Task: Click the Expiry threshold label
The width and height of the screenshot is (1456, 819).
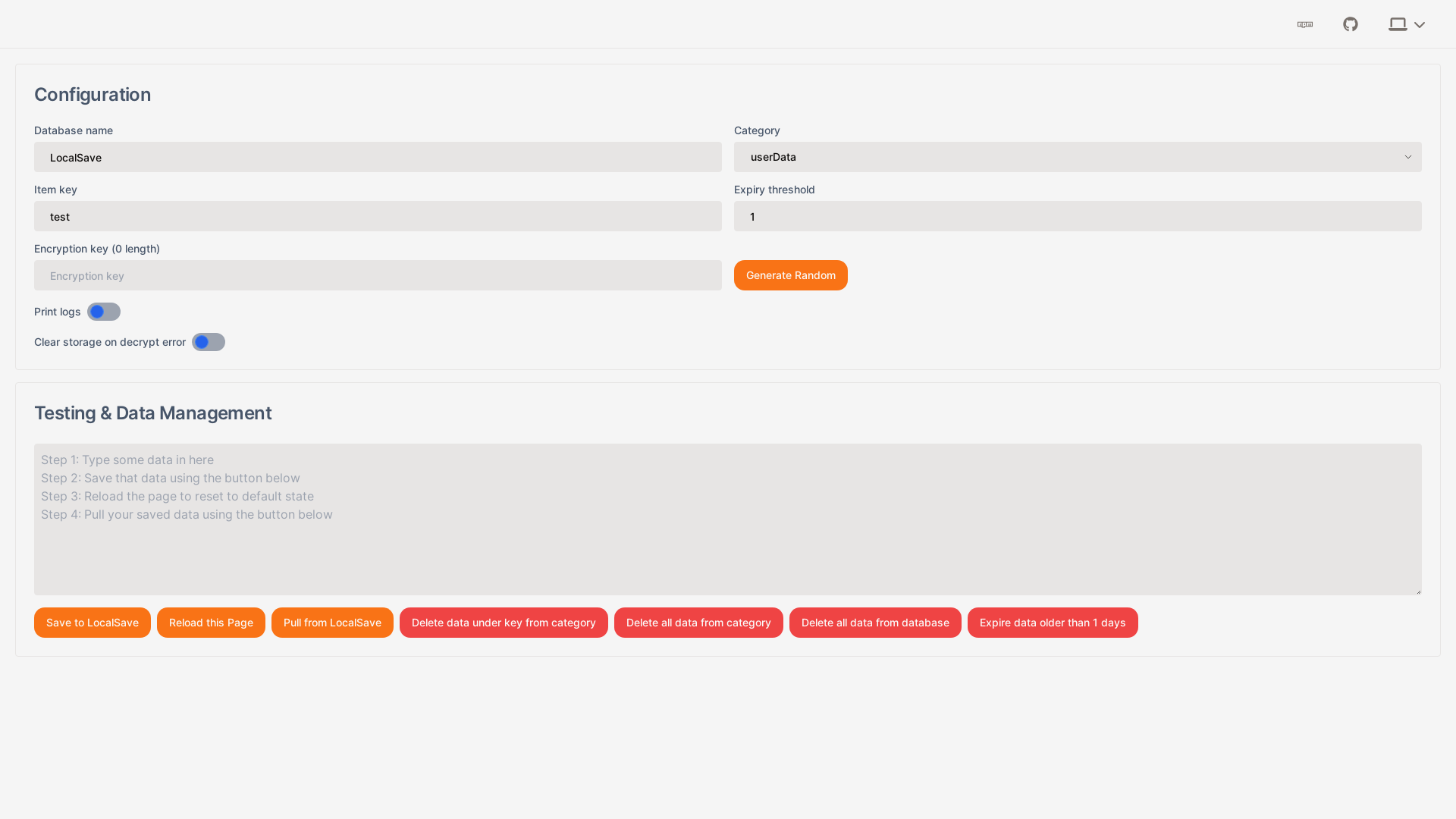Action: coord(774,190)
